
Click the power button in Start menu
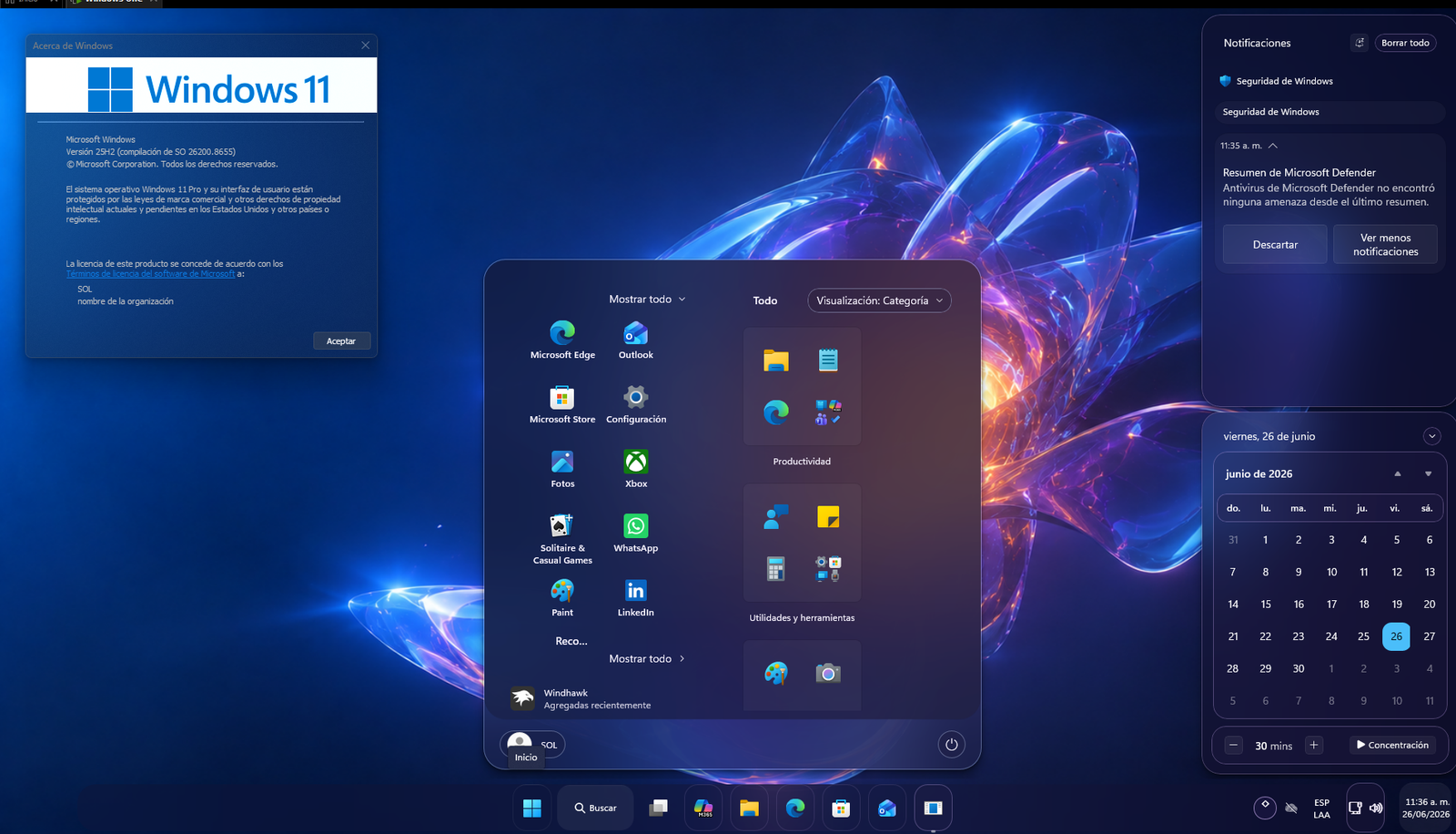tap(951, 745)
